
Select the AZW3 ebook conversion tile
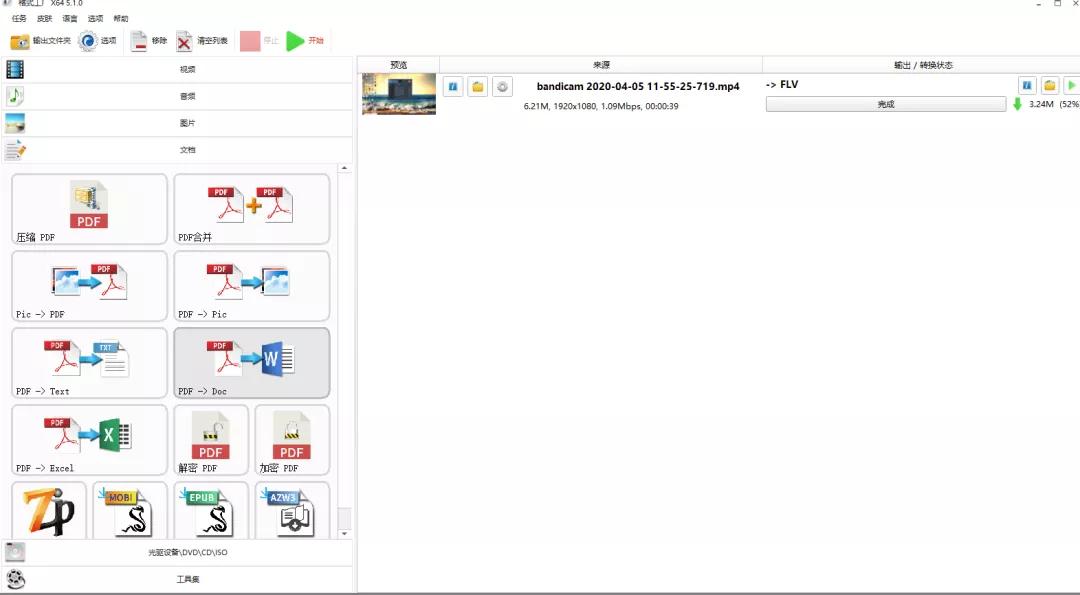[x=293, y=511]
